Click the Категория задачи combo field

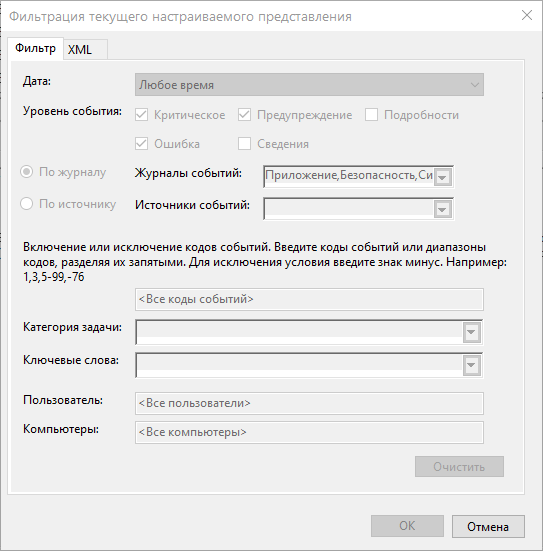pyautogui.click(x=309, y=332)
